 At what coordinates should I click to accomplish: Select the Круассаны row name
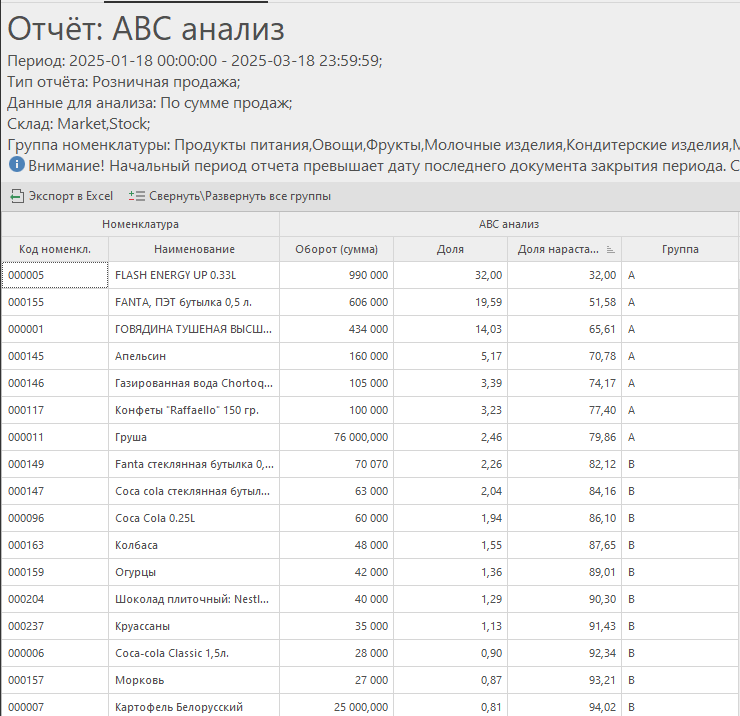click(x=194, y=626)
